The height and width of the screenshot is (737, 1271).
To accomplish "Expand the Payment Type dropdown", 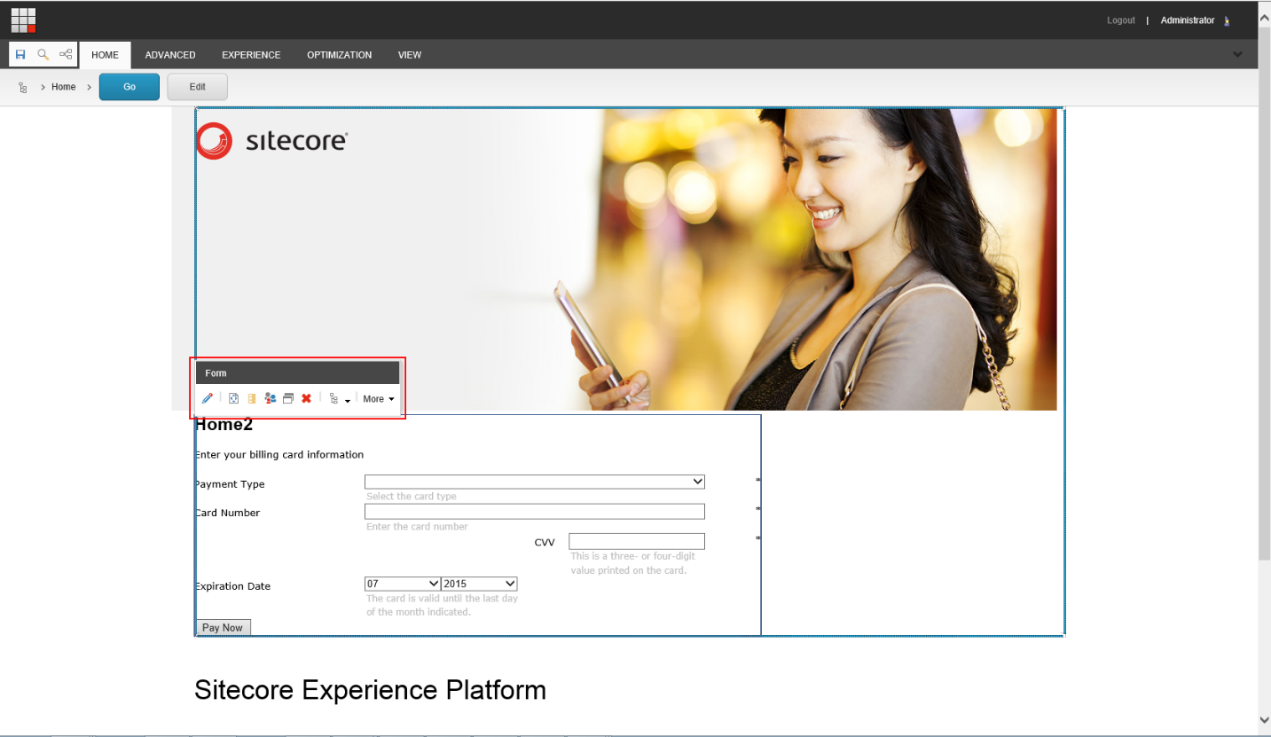I will [534, 482].
